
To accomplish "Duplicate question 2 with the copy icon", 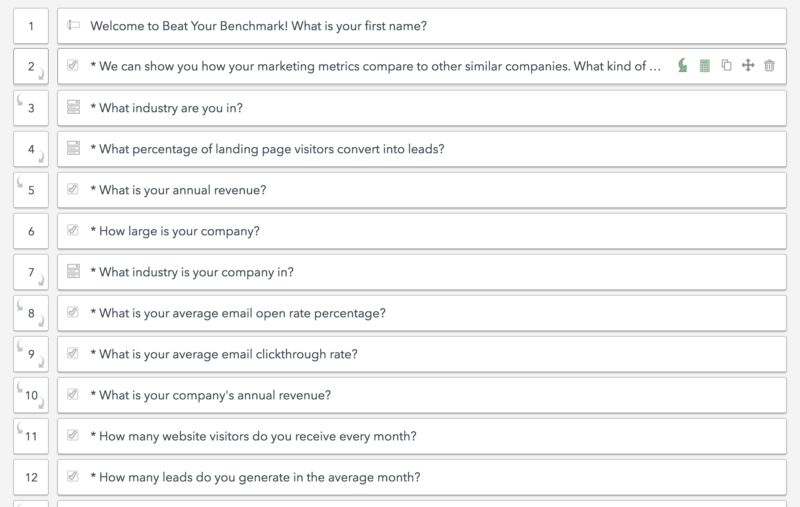I will [726, 66].
